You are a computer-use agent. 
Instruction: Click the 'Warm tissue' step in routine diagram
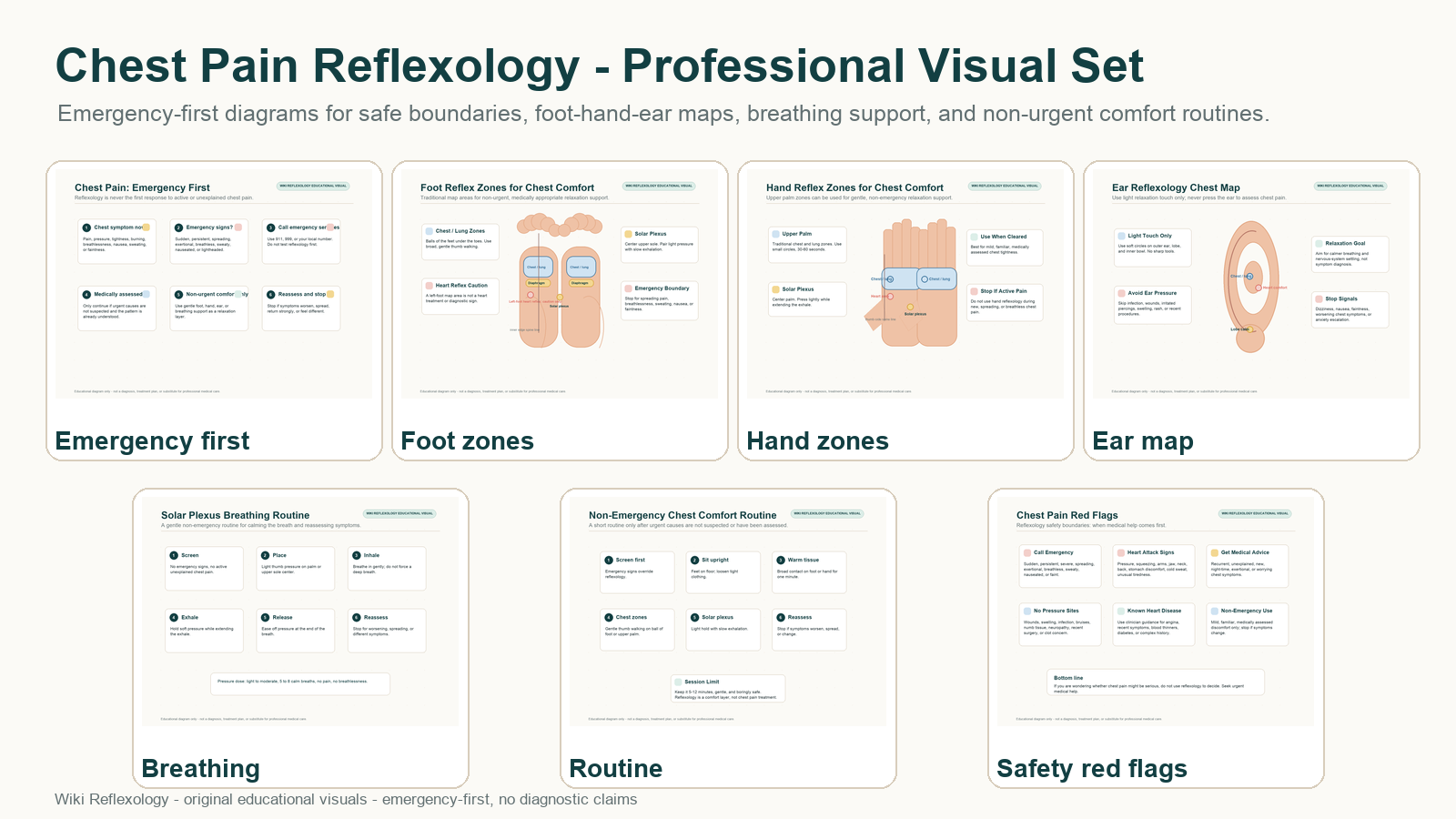pos(809,572)
